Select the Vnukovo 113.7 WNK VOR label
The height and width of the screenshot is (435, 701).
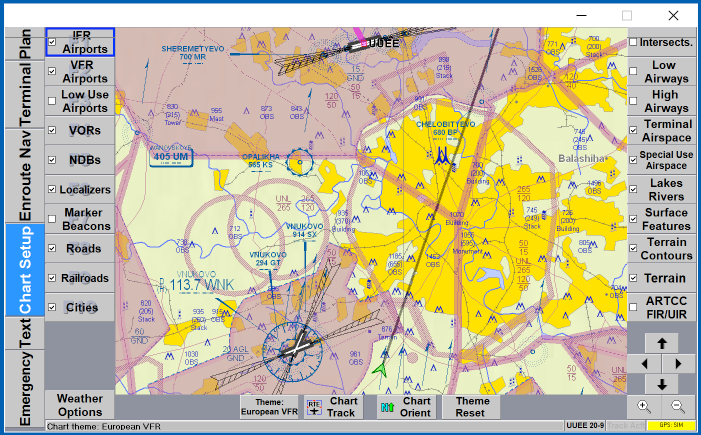tap(195, 286)
